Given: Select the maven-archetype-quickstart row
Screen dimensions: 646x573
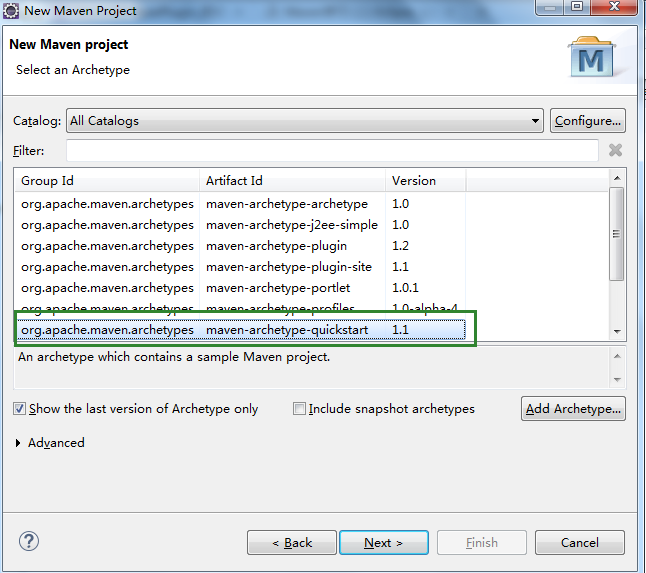Looking at the screenshot, I should pyautogui.click(x=240, y=330).
